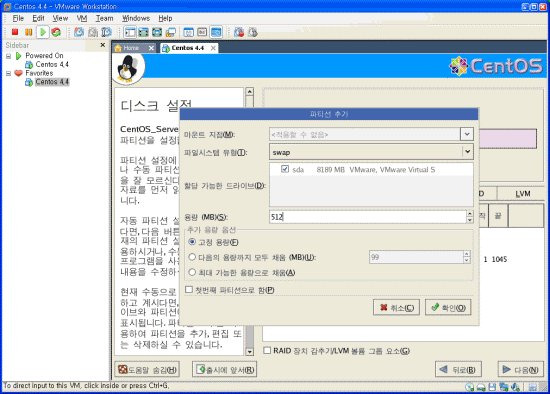This screenshot has height=394, width=550.
Task: Open the 마운트 지점 dropdown arrow
Action: tap(467, 134)
